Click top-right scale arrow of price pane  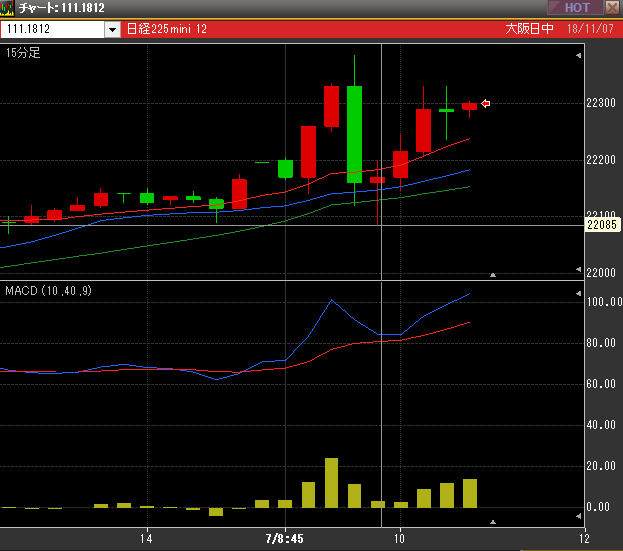tap(578, 56)
